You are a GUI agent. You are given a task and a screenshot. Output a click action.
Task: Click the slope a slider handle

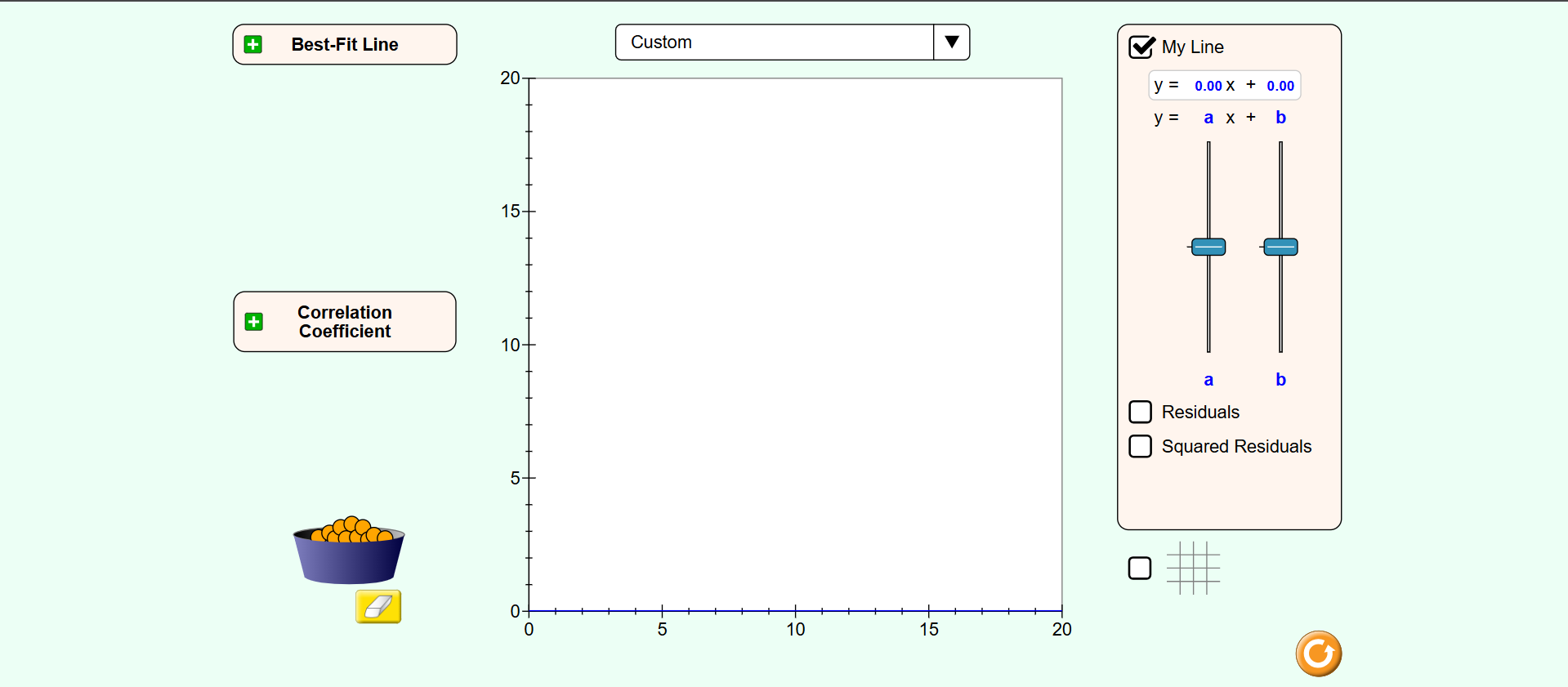(1208, 247)
